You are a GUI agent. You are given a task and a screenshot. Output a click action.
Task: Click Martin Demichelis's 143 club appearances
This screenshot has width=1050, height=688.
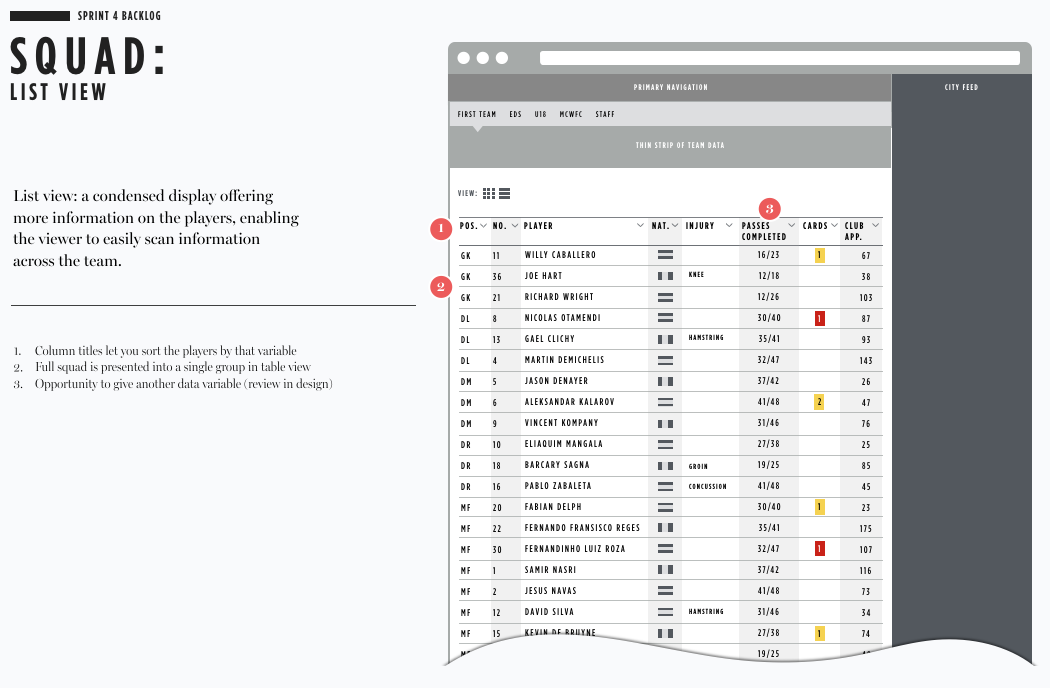click(x=866, y=360)
